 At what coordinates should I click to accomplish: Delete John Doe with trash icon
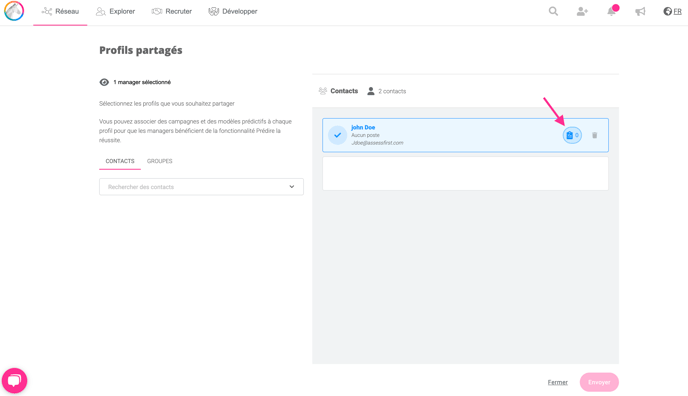point(595,135)
